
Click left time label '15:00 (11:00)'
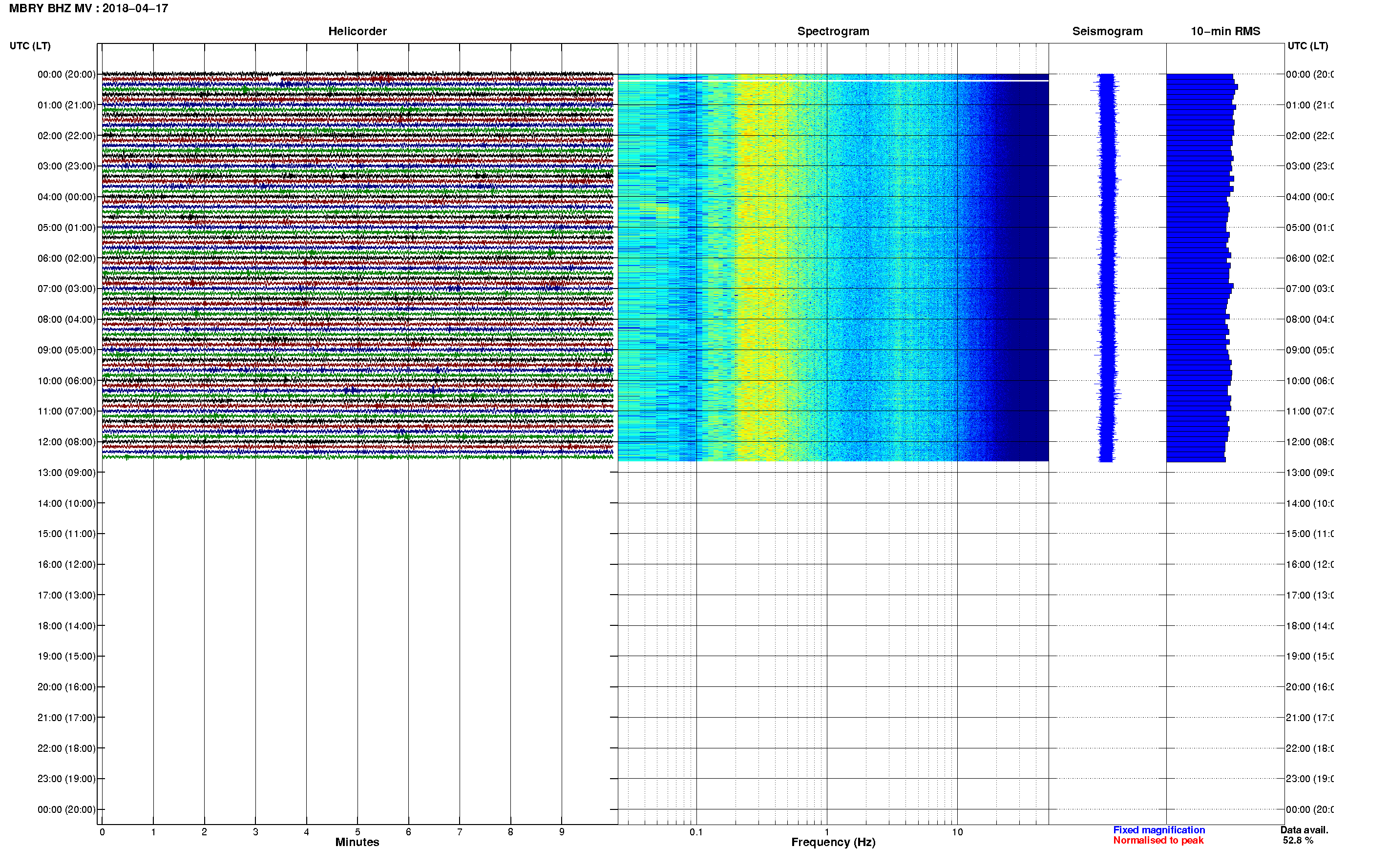pos(66,534)
